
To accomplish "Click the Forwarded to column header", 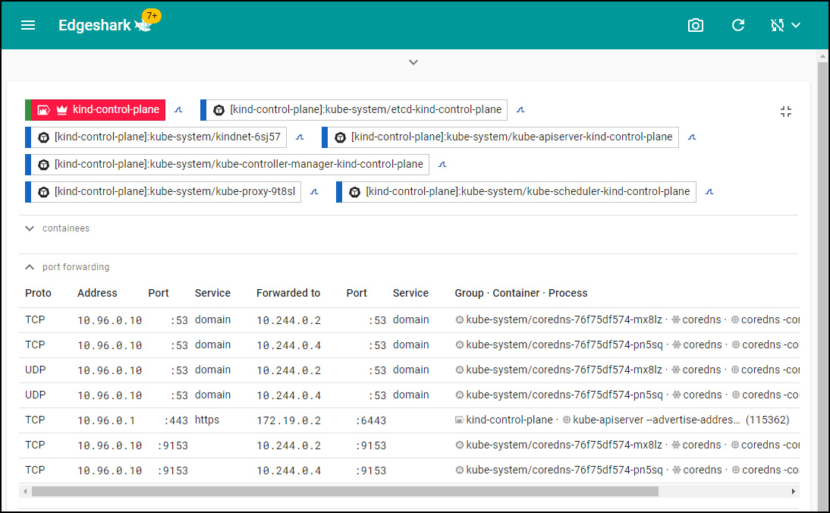I will click(x=288, y=293).
